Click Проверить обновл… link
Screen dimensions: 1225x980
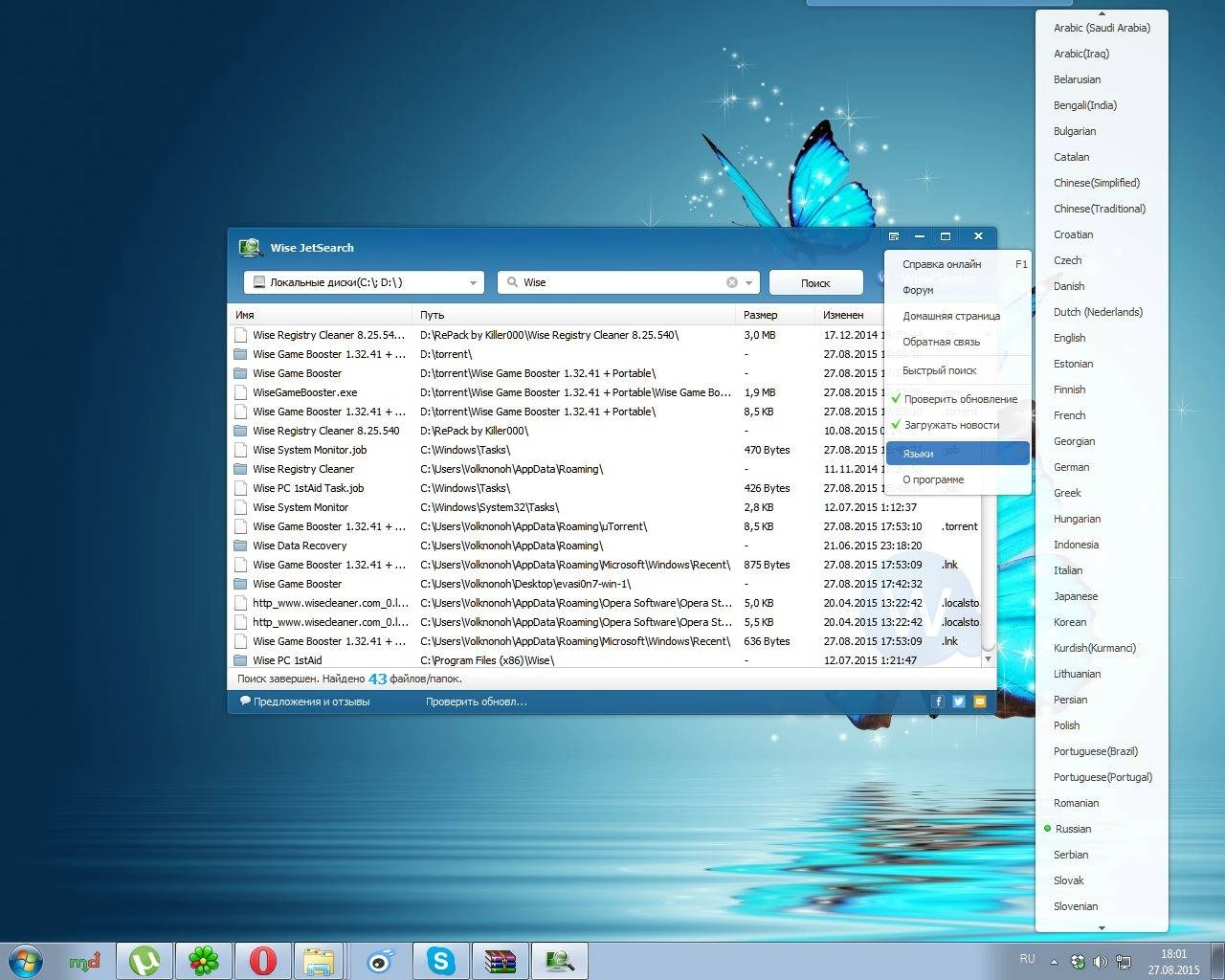tap(477, 702)
